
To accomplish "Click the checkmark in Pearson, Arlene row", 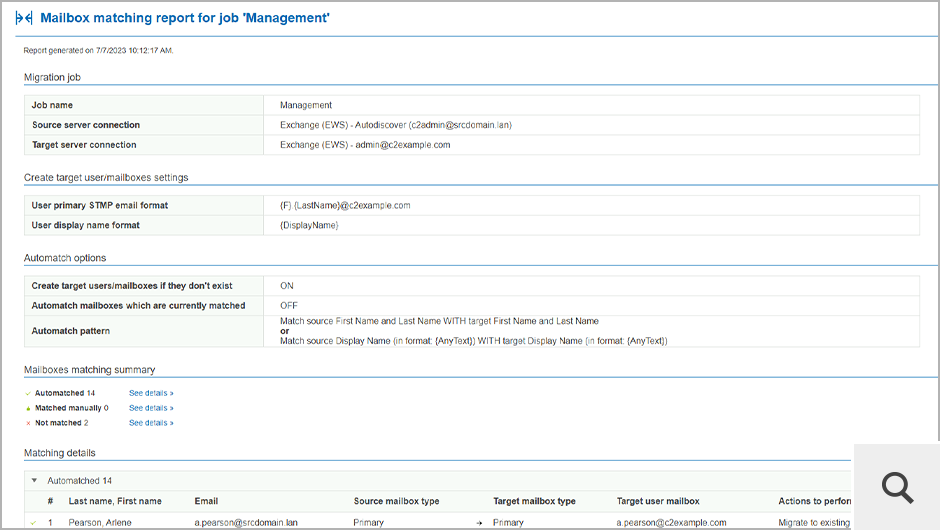I will click(33, 523).
